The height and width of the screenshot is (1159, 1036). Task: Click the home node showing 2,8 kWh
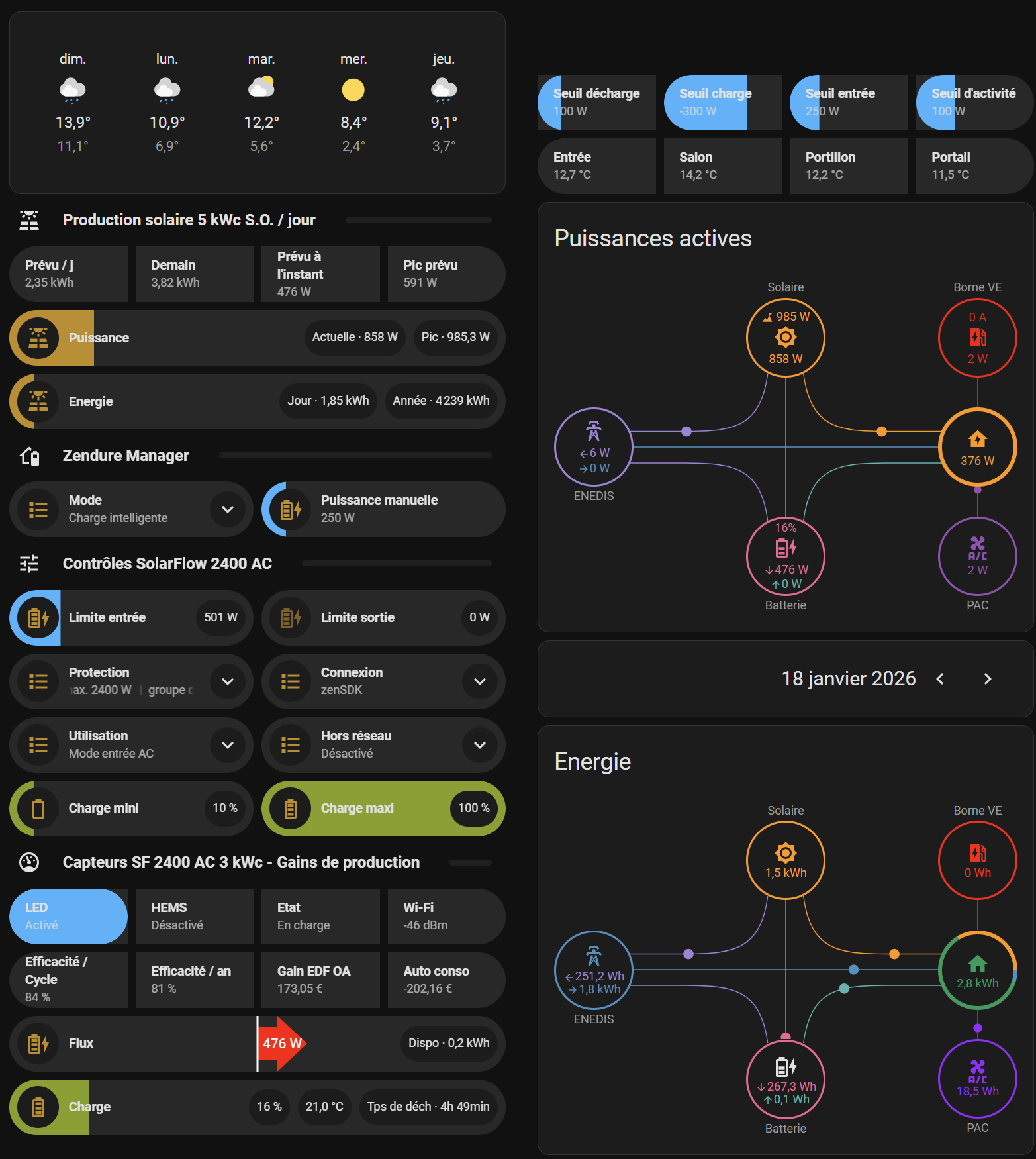click(978, 970)
